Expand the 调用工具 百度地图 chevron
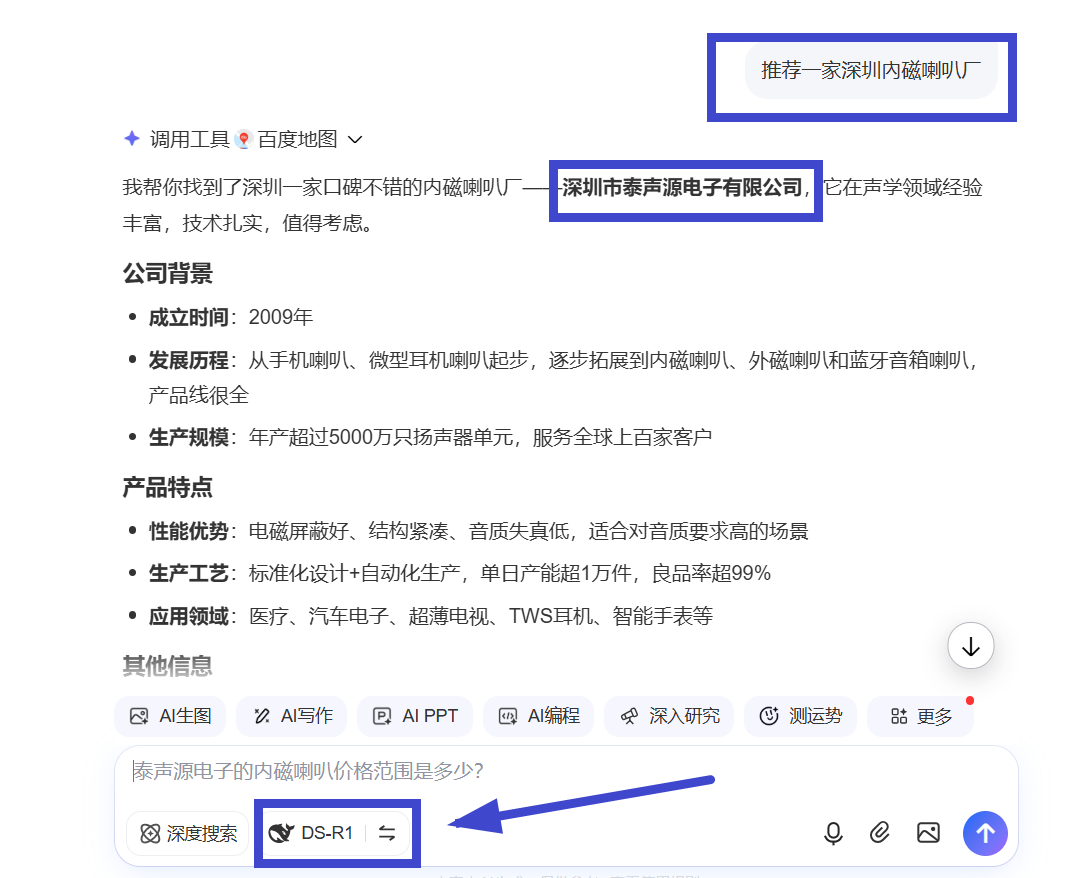The image size is (1090, 878). [x=354, y=140]
